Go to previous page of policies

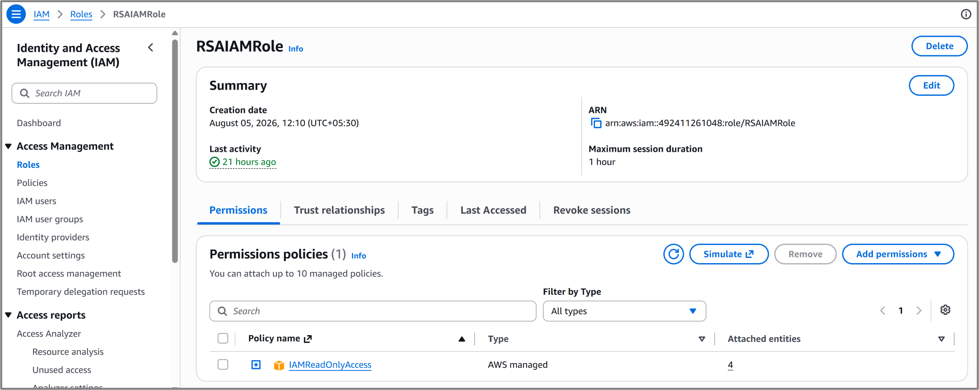883,311
